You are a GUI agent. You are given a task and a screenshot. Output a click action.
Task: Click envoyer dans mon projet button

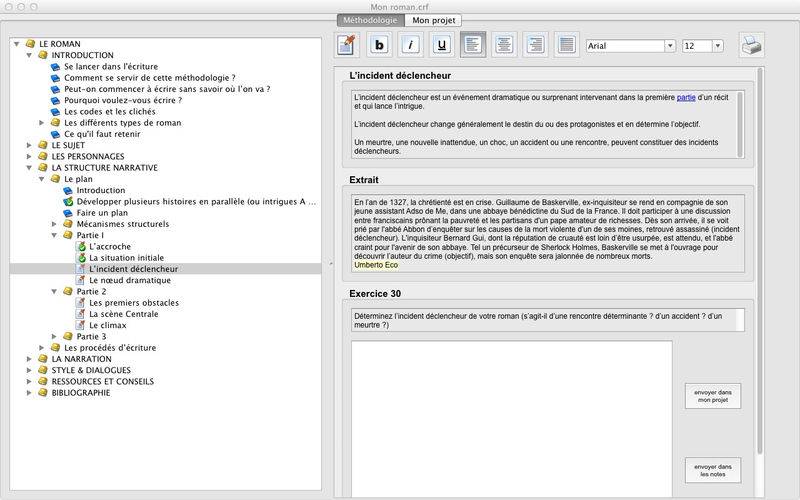[713, 396]
